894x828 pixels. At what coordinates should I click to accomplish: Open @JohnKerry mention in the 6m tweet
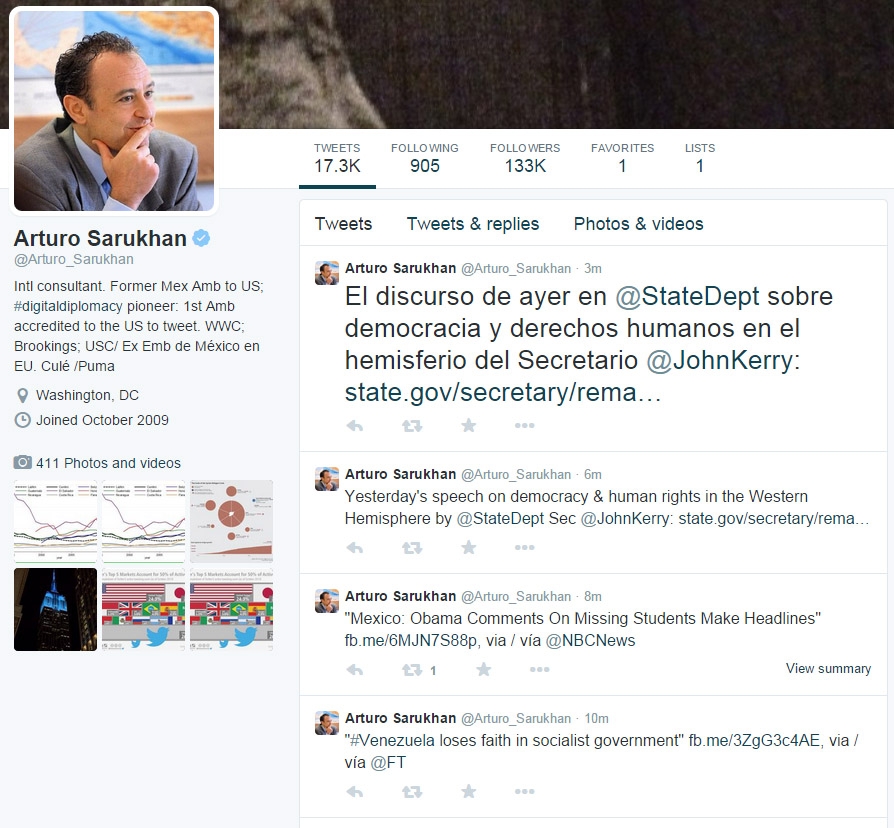(x=625, y=518)
